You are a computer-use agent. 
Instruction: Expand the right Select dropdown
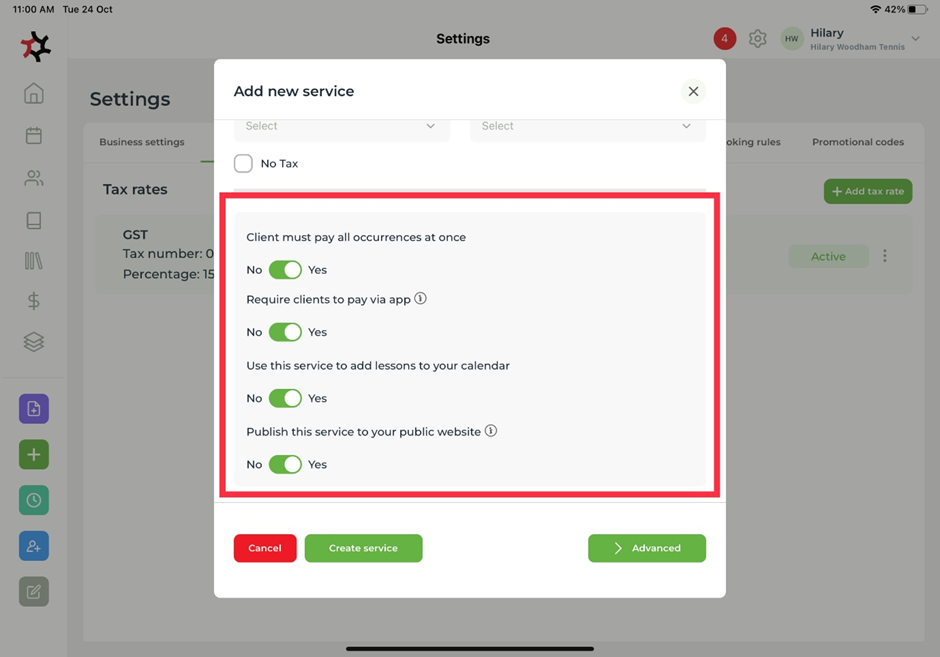click(587, 127)
